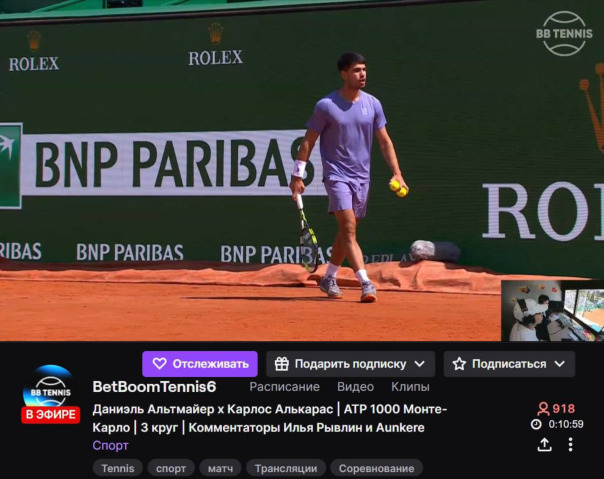
Task: Click the 918 viewer count
Action: pyautogui.click(x=564, y=408)
